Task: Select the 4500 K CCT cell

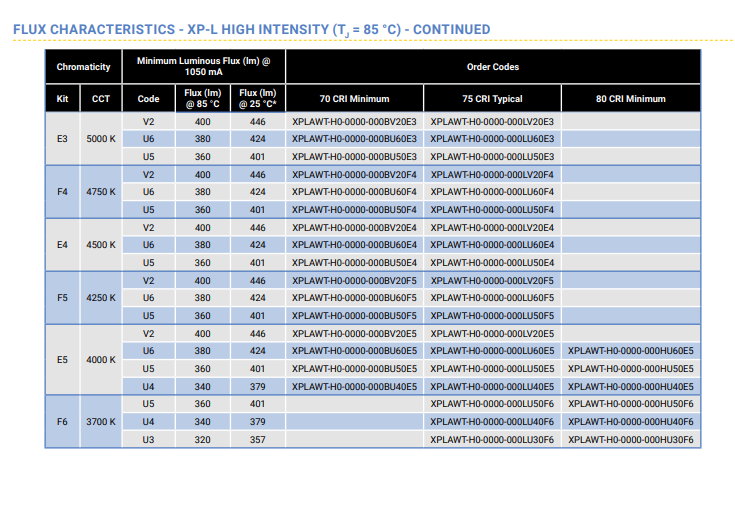Action: [101, 245]
